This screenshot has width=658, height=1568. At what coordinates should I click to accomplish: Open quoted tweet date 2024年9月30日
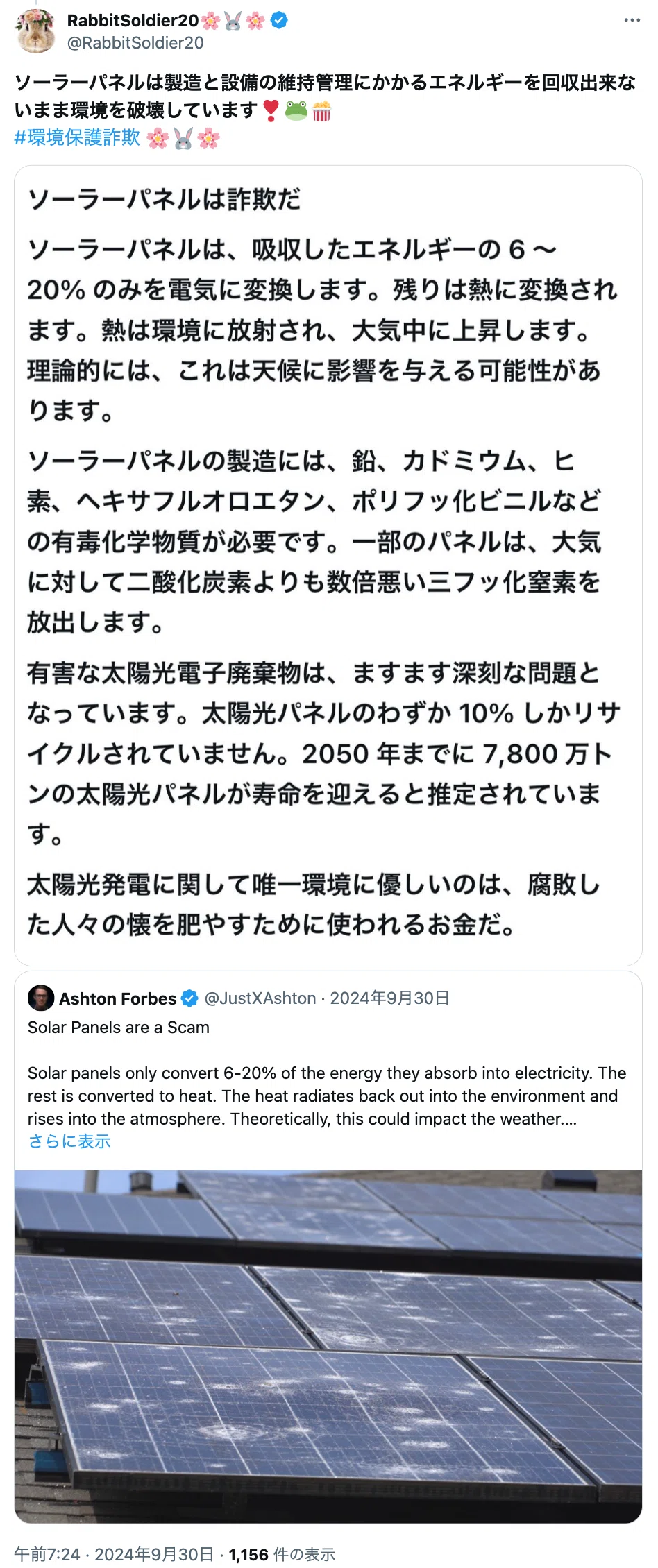point(389,998)
